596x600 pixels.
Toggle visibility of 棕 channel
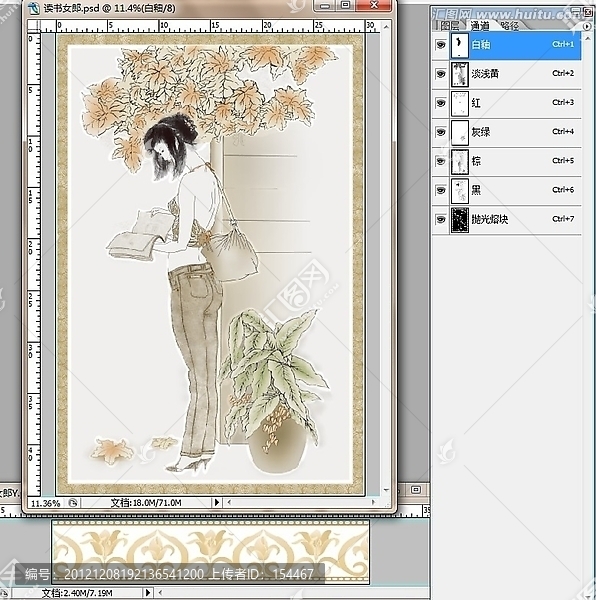pyautogui.click(x=441, y=161)
